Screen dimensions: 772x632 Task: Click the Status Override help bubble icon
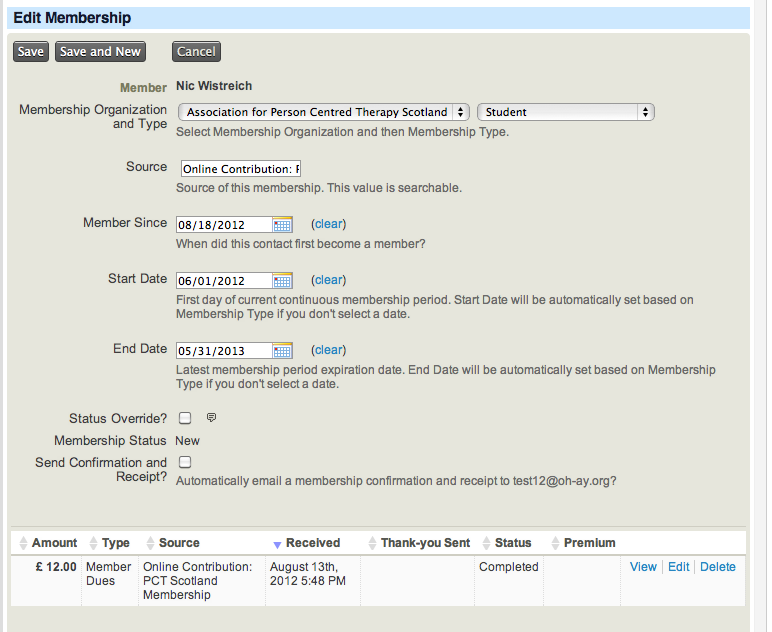click(211, 418)
